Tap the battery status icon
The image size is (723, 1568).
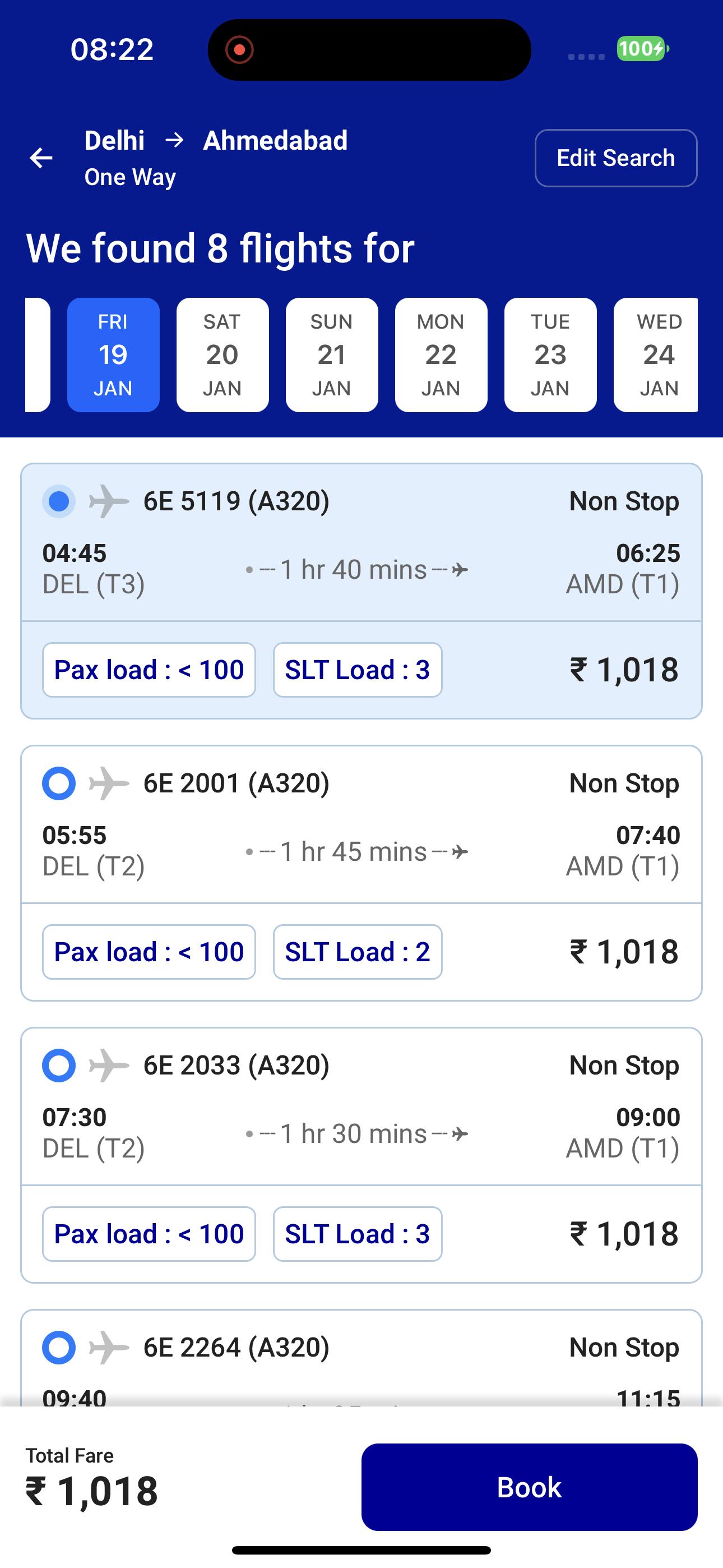[642, 49]
